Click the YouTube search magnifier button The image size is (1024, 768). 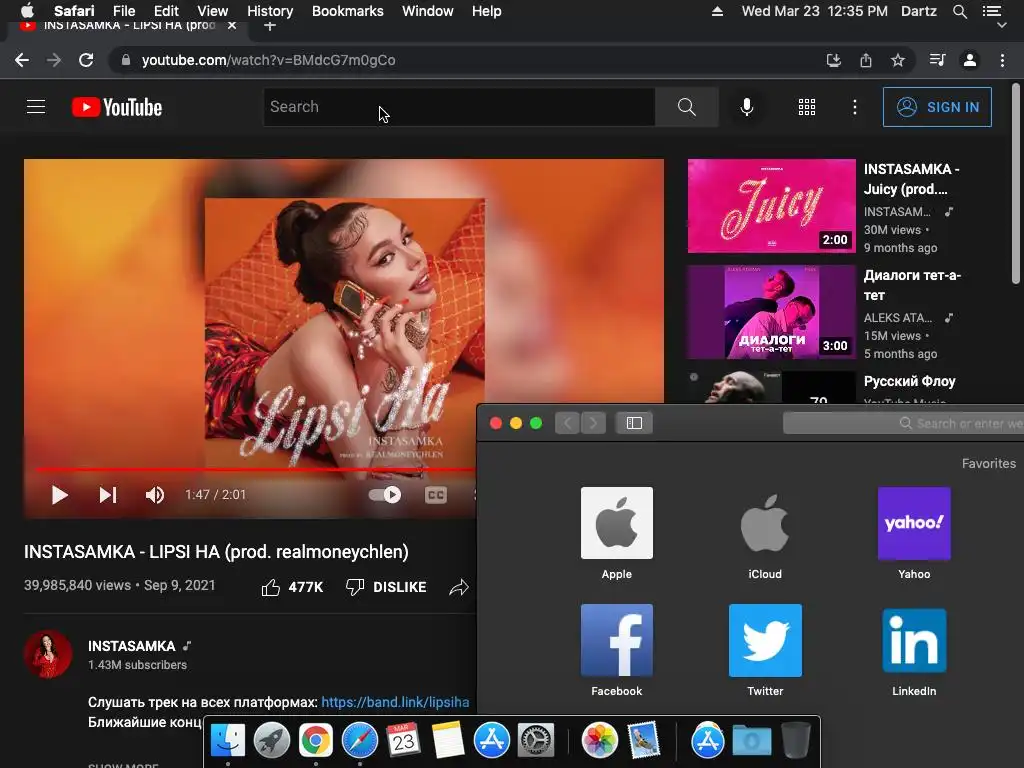point(686,106)
